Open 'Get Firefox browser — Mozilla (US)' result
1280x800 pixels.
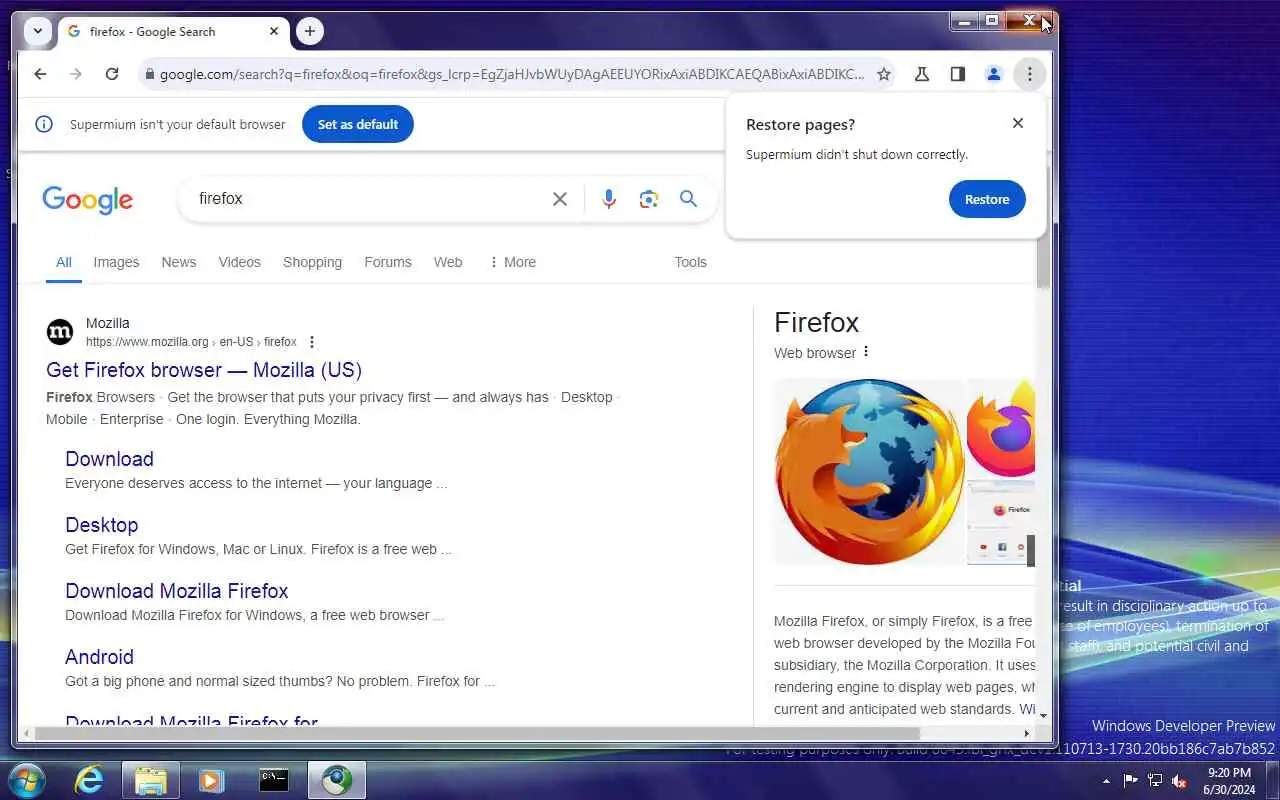pyautogui.click(x=204, y=370)
